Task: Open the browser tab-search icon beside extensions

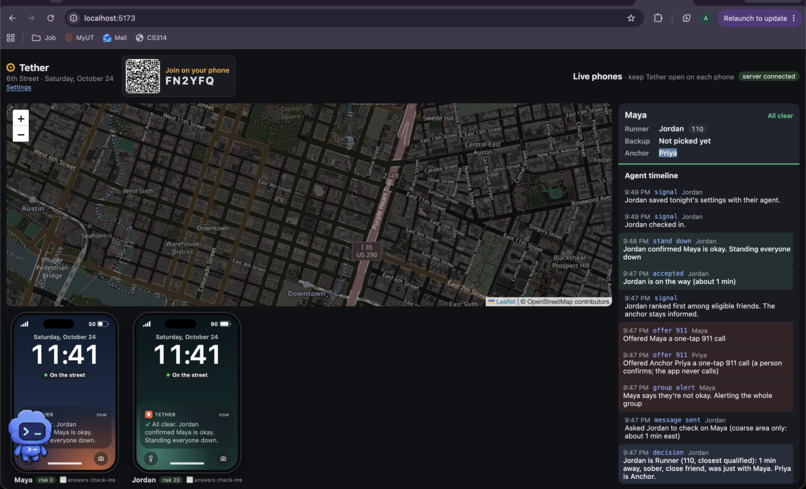Action: point(686,18)
